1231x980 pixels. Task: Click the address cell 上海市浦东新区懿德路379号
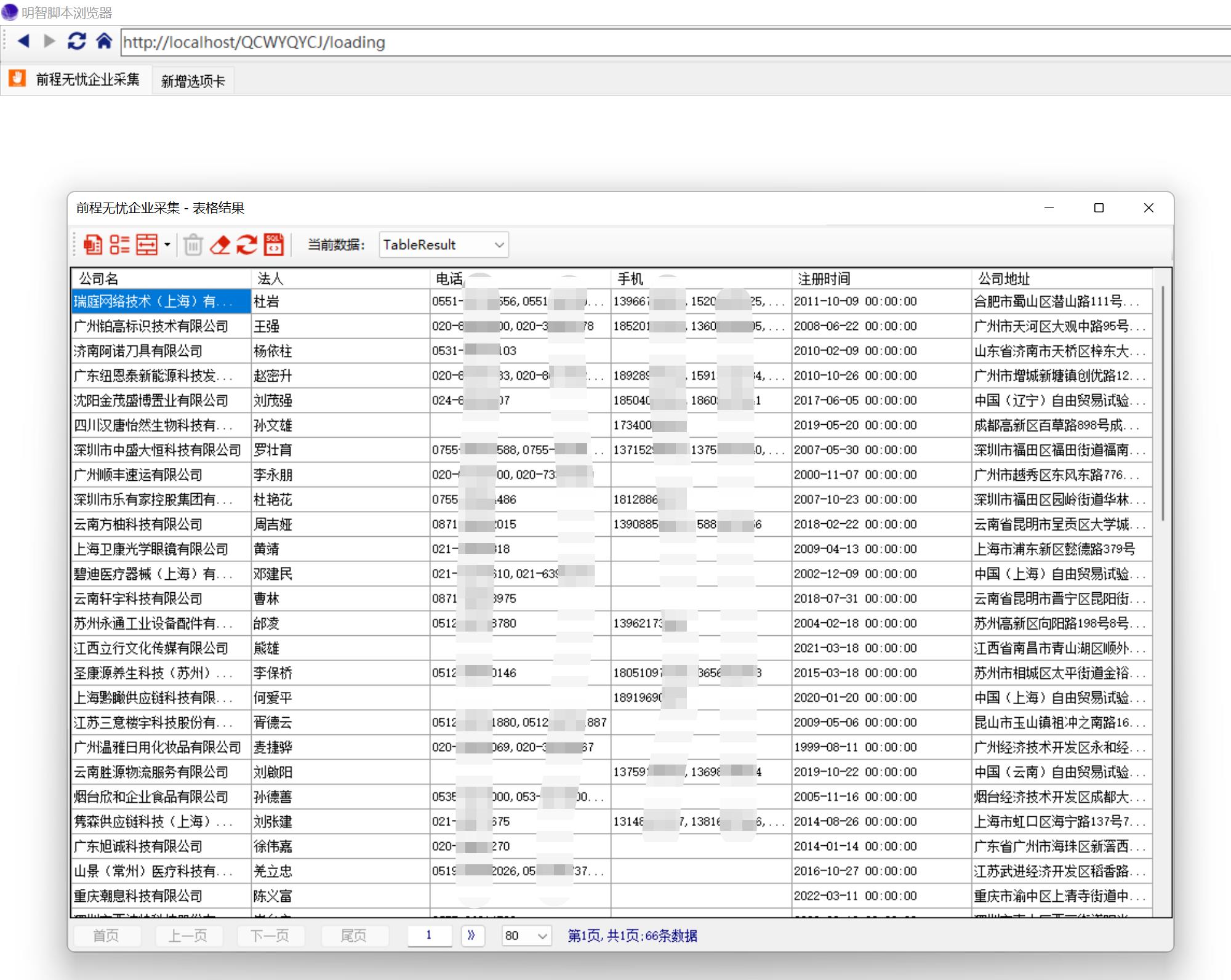(x=1062, y=549)
